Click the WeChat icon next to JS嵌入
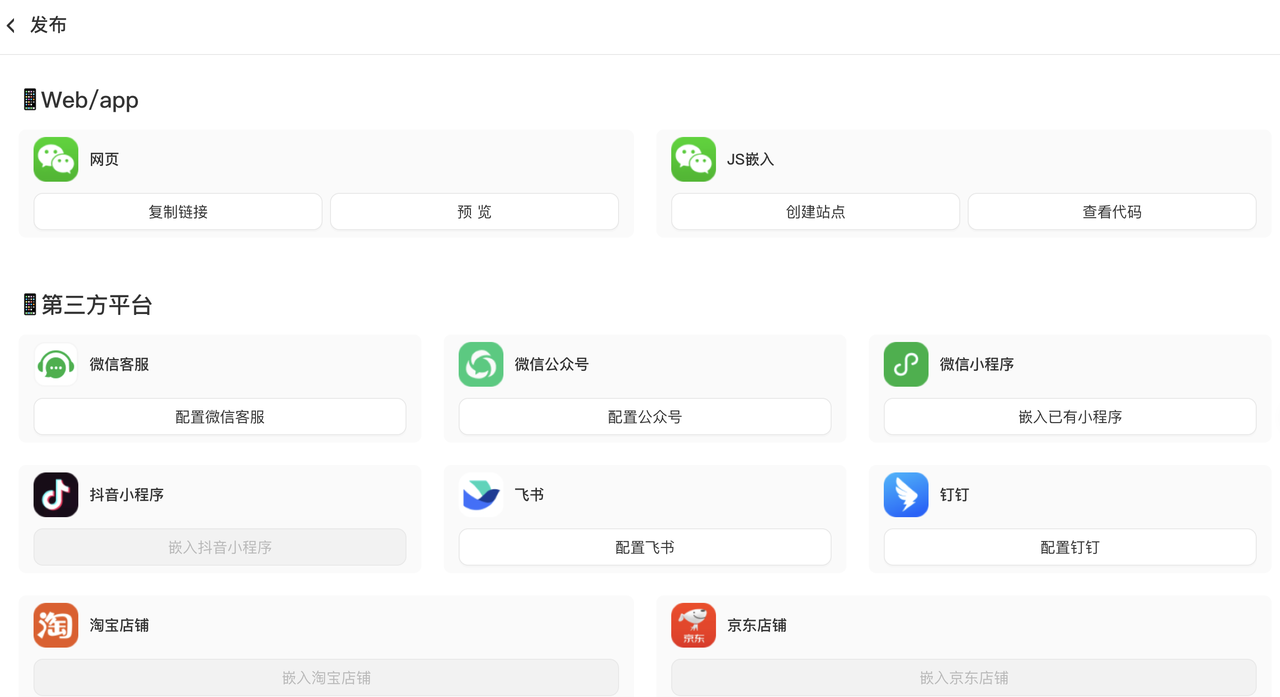This screenshot has width=1280, height=697. (x=693, y=159)
